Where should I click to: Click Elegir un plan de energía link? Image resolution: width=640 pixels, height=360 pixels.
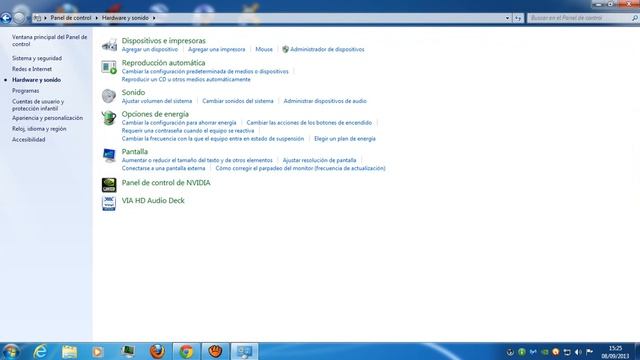(x=345, y=139)
